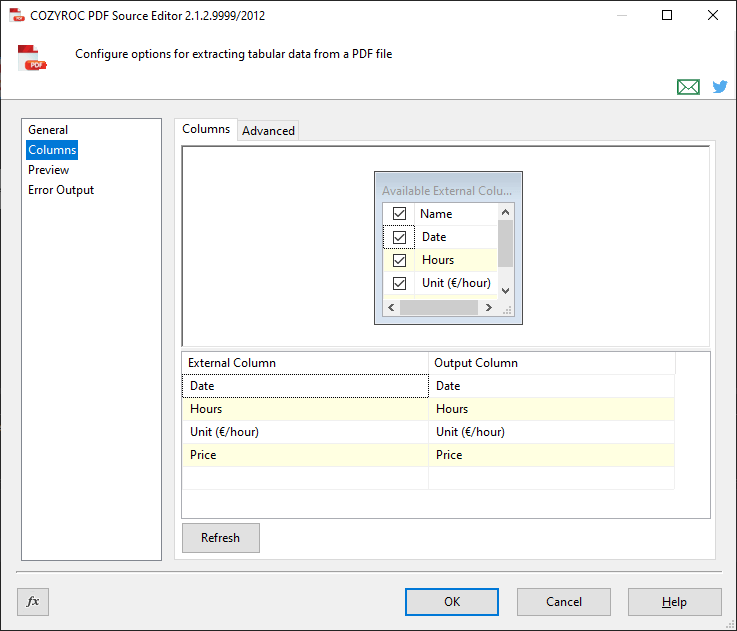The image size is (737, 631).
Task: Click the PDF file icon in header
Action: [33, 58]
